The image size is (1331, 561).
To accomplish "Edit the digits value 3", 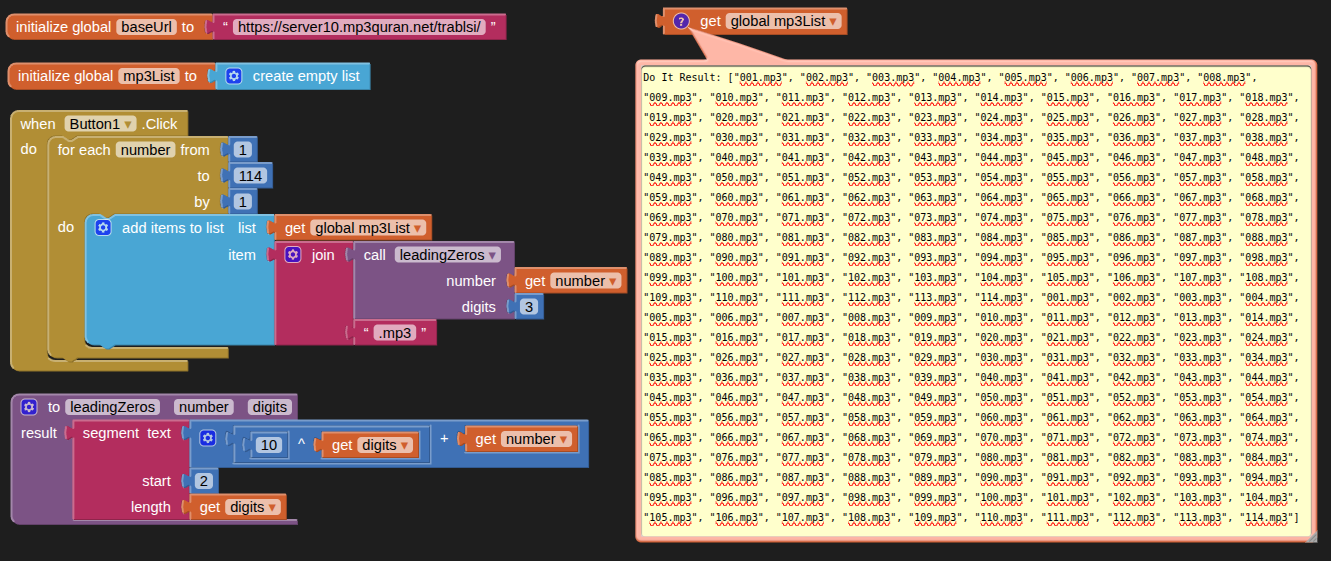I will (528, 307).
